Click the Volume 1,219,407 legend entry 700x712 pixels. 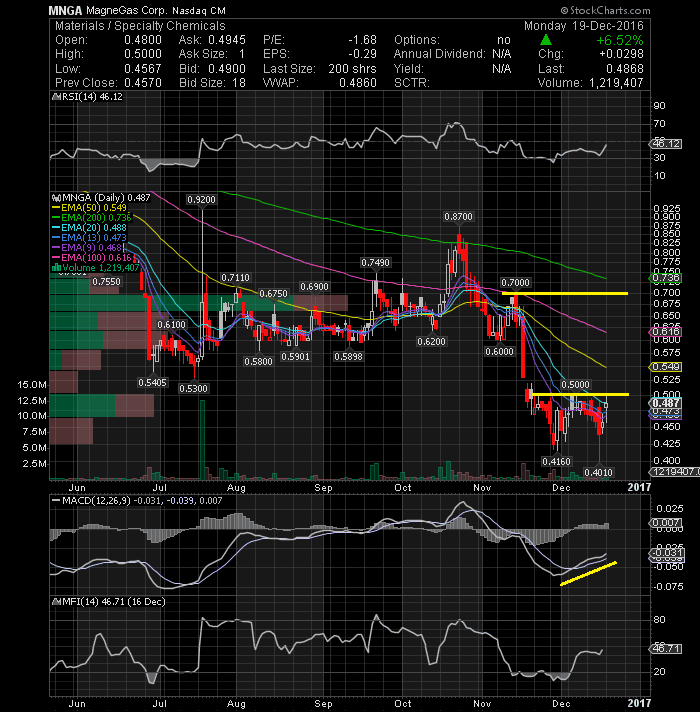(96, 267)
